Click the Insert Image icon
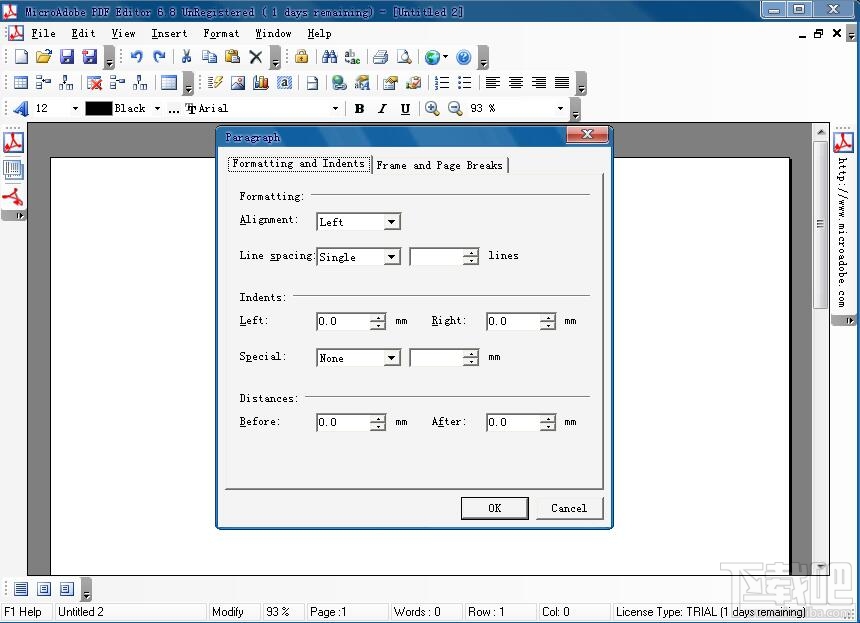 tap(238, 82)
